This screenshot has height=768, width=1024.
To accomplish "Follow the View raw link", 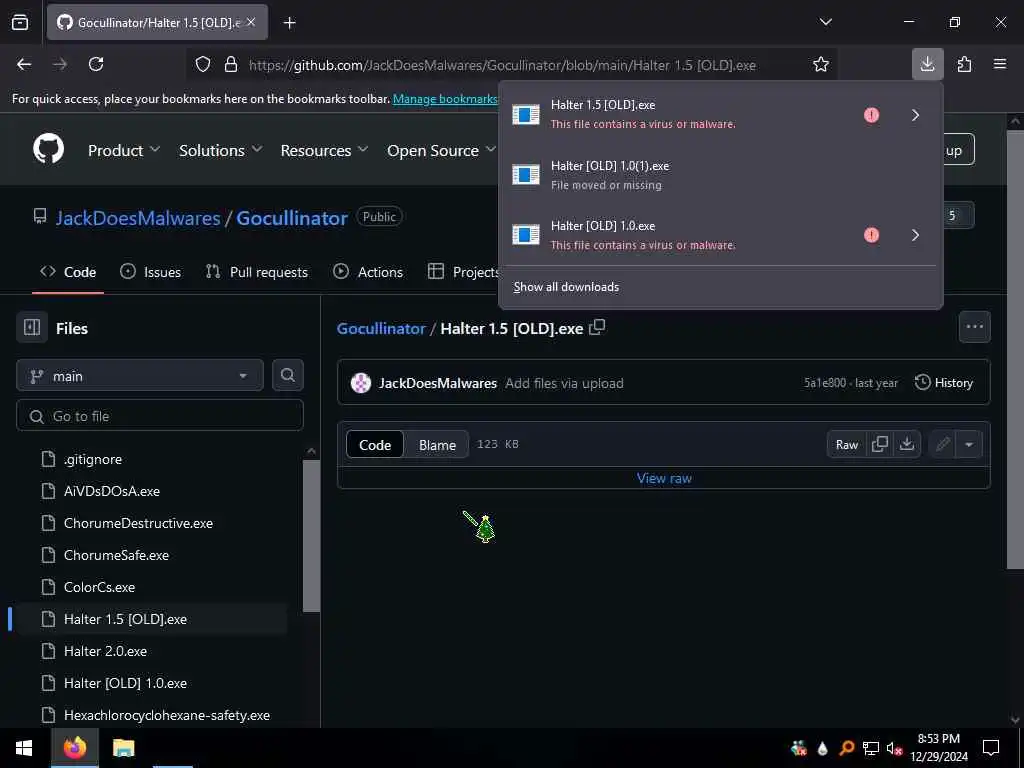I will pos(664,478).
